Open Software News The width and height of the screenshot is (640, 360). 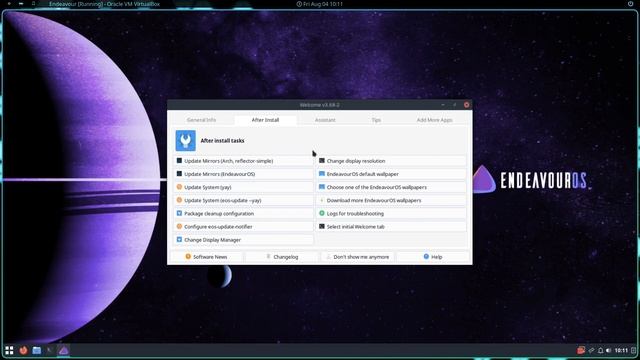click(x=206, y=257)
